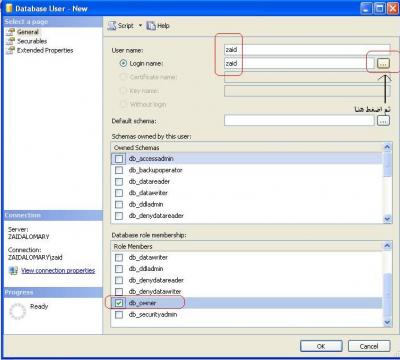Click the Database User window title icon
The image size is (400, 360).
(x=8, y=8)
